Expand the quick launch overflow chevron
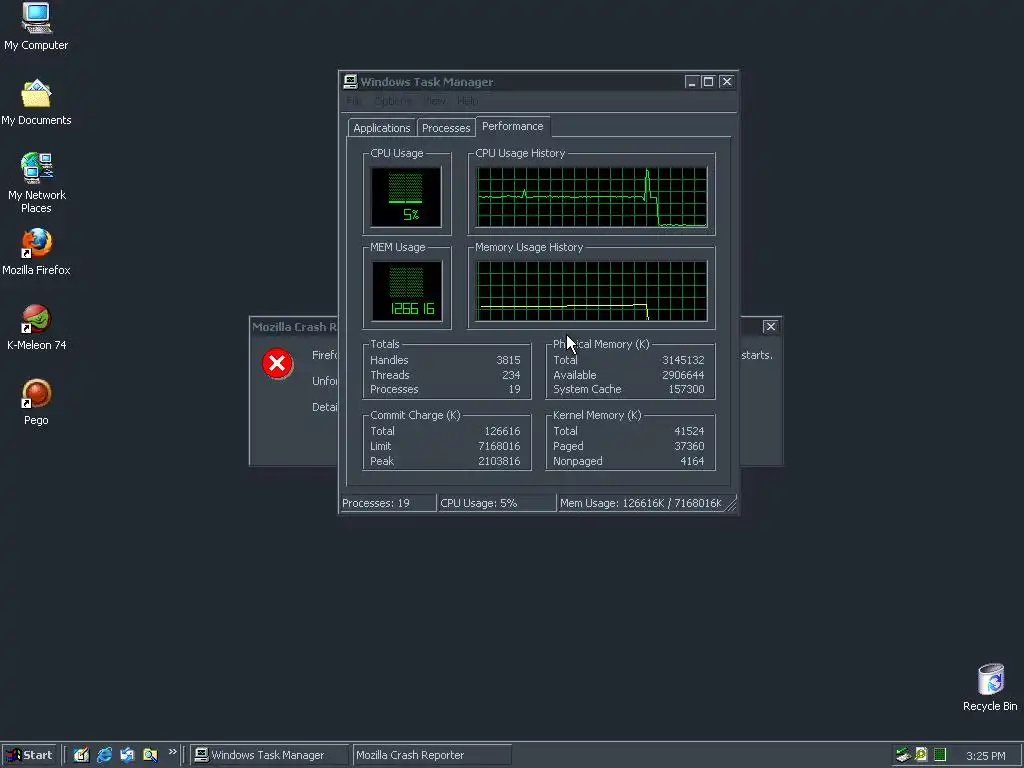This screenshot has width=1024, height=768. [x=172, y=752]
